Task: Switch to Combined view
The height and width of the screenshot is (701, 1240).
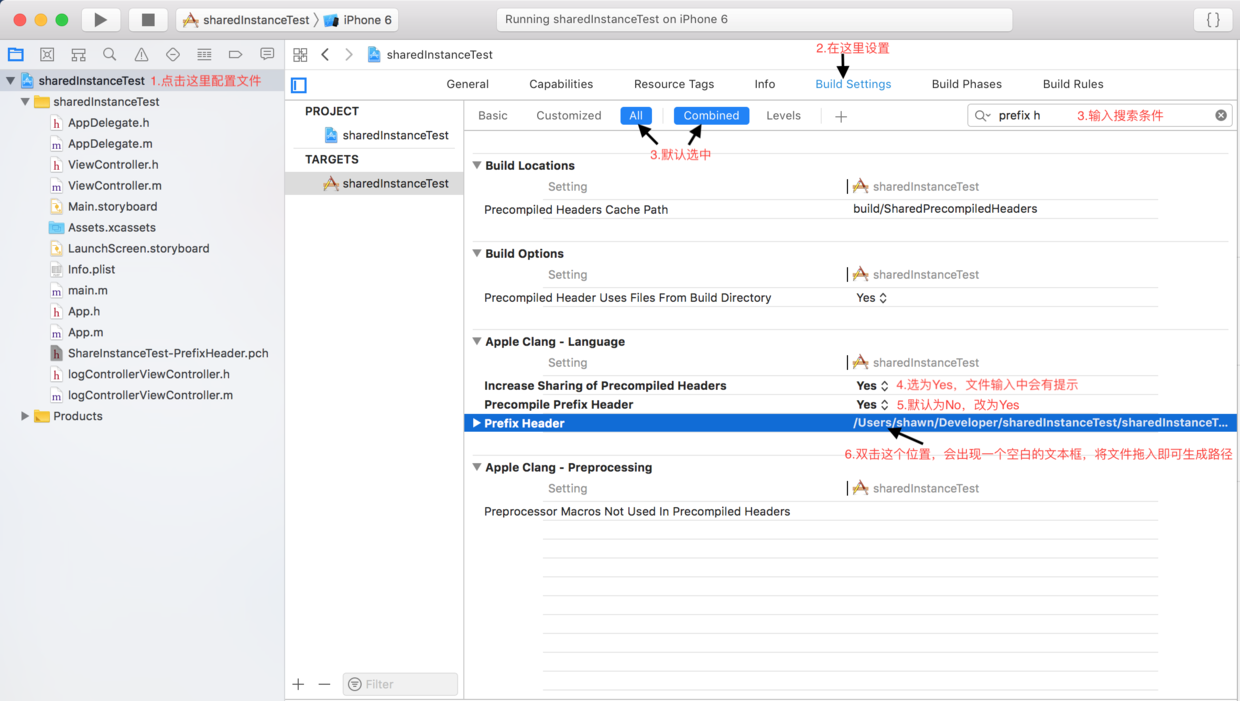Action: point(711,116)
